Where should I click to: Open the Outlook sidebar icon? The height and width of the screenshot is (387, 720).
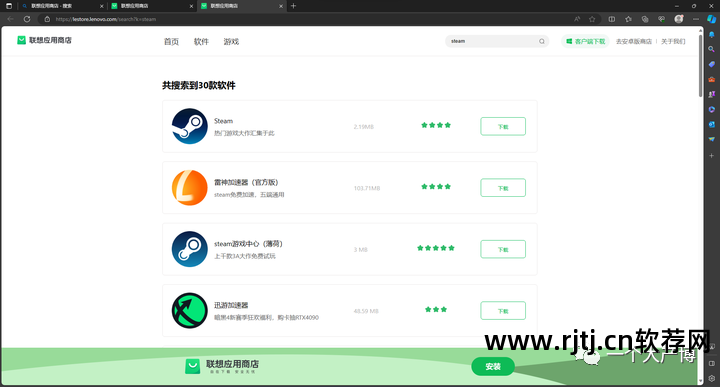pos(711,124)
